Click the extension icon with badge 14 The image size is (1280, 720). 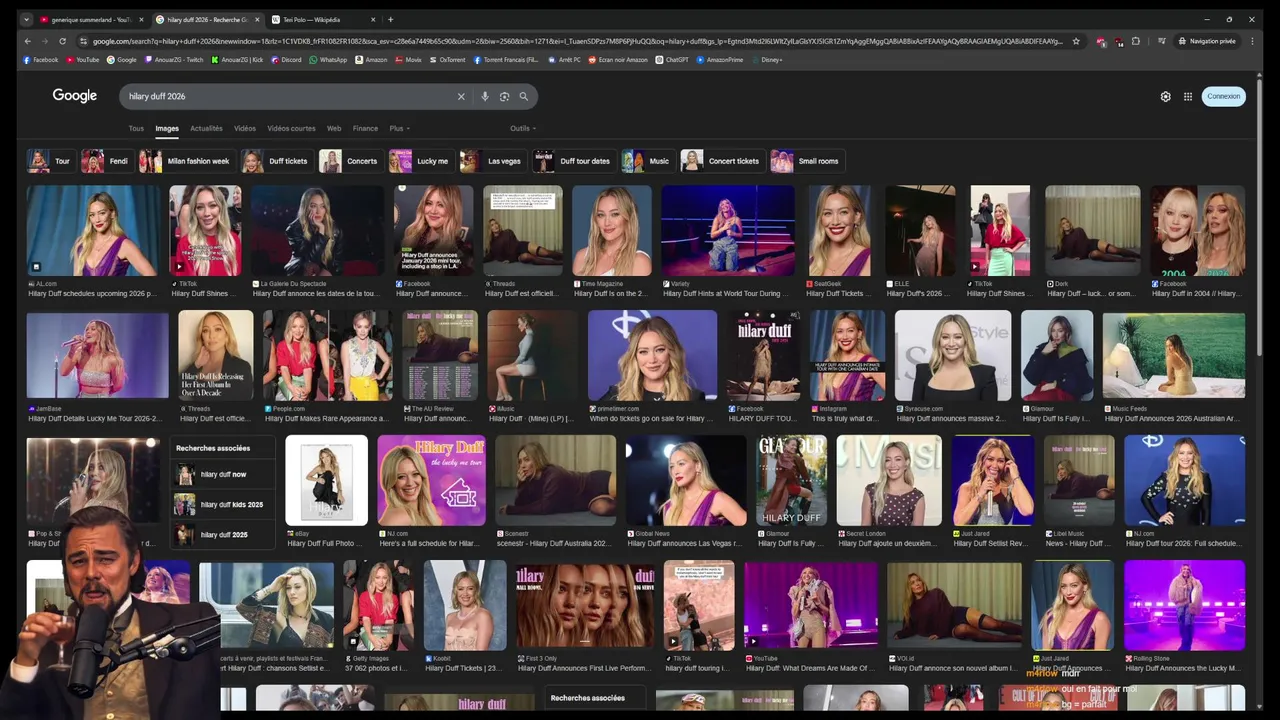(1119, 41)
